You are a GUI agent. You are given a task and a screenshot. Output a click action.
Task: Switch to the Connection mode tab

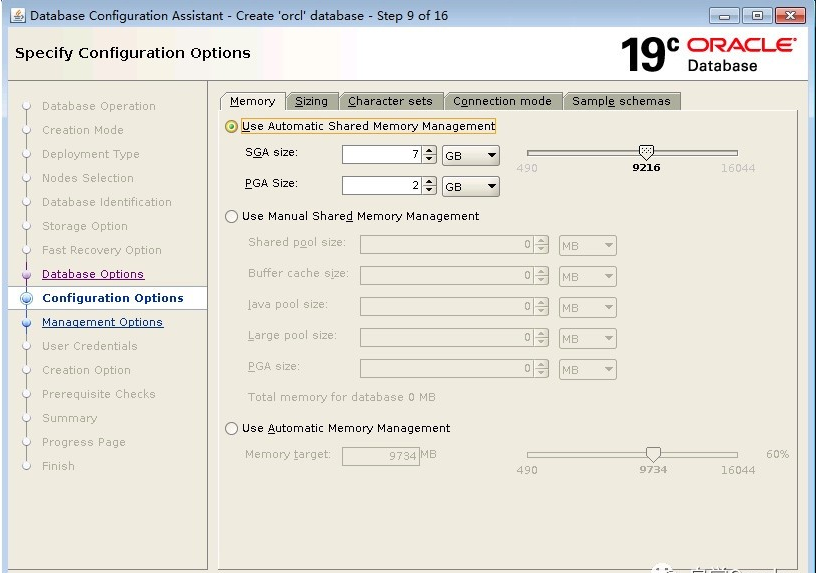point(502,101)
